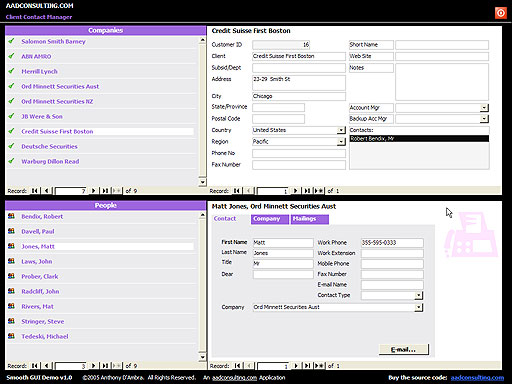Click the checkmark icon beside Warburg Dillon Read

11,161
